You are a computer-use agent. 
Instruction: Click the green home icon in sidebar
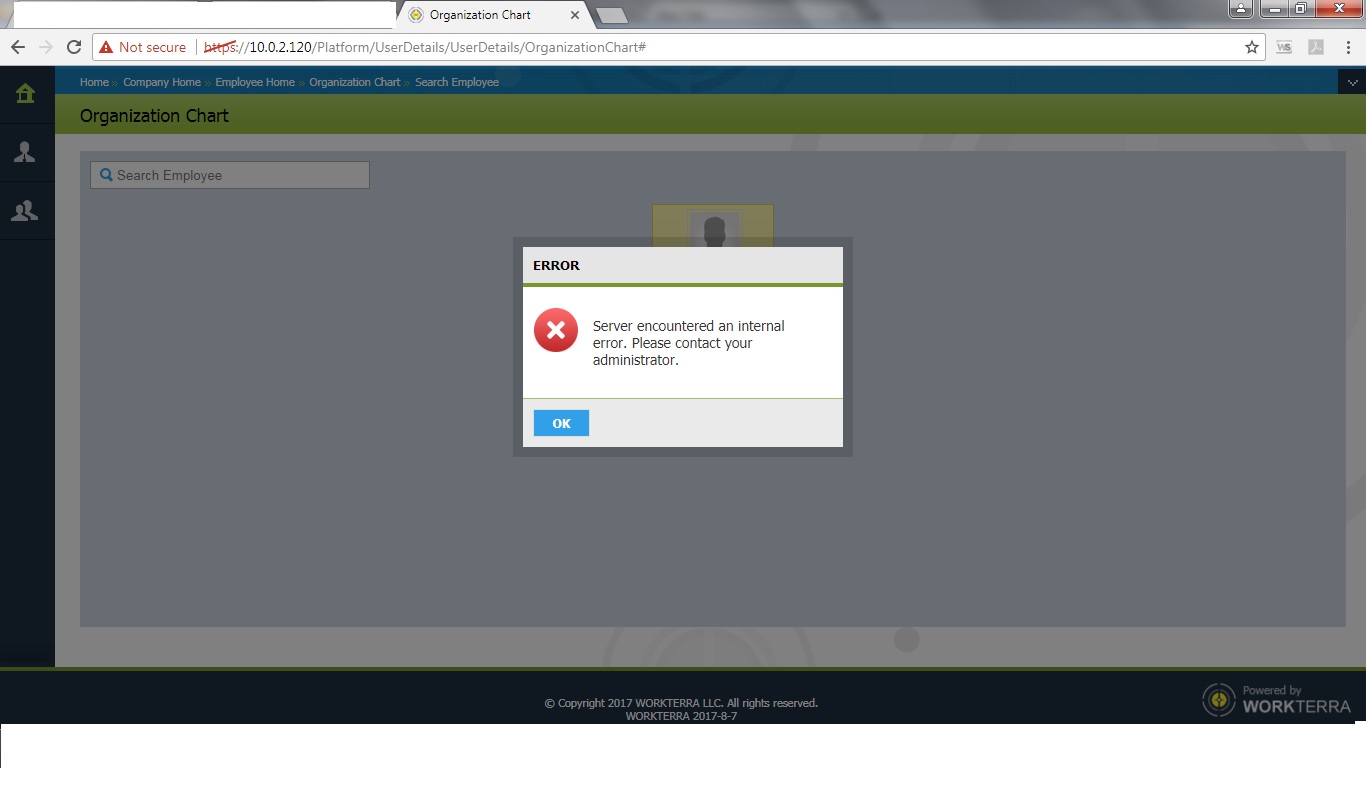25,94
